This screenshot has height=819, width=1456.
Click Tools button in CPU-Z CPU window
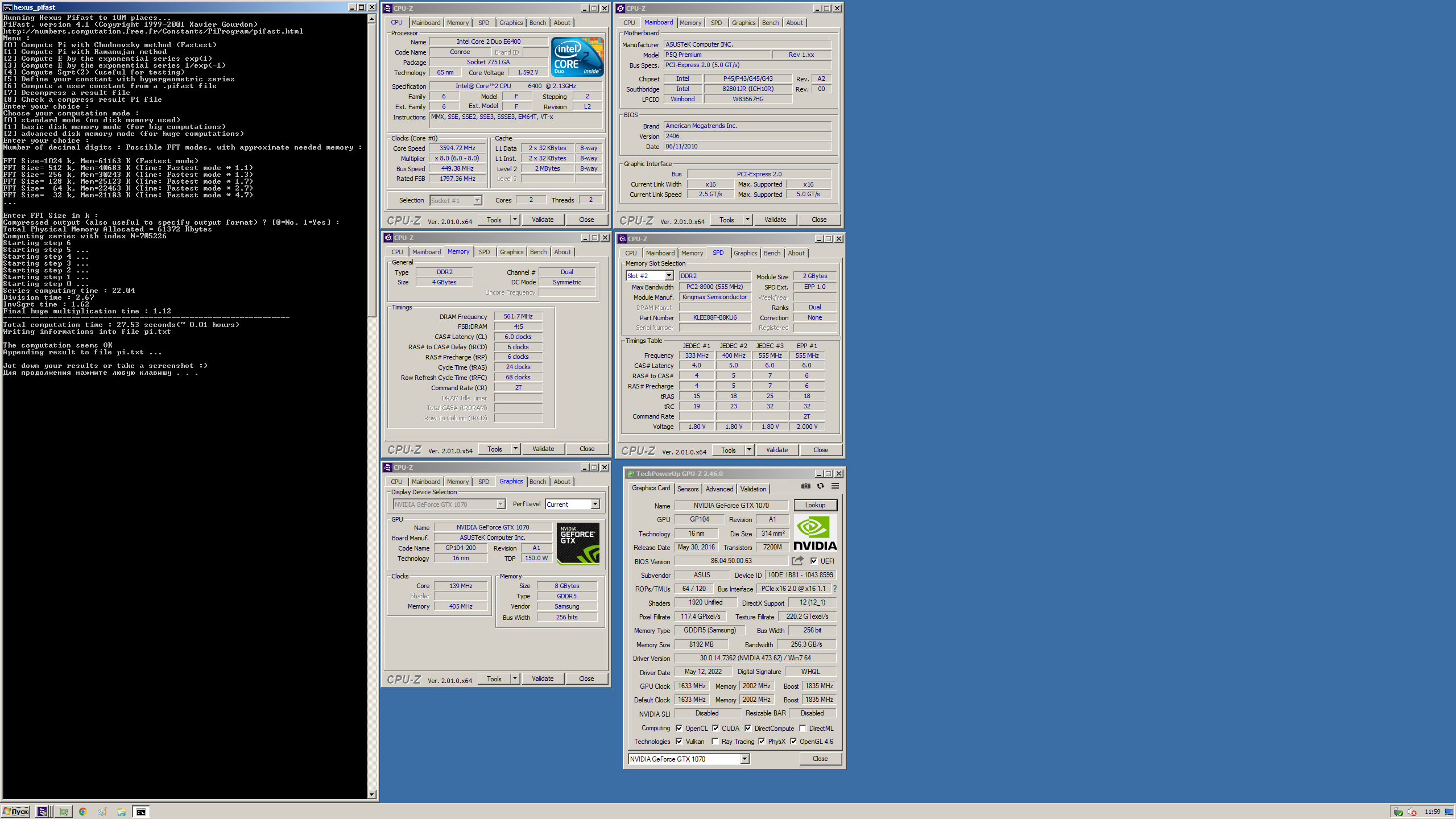(x=494, y=220)
